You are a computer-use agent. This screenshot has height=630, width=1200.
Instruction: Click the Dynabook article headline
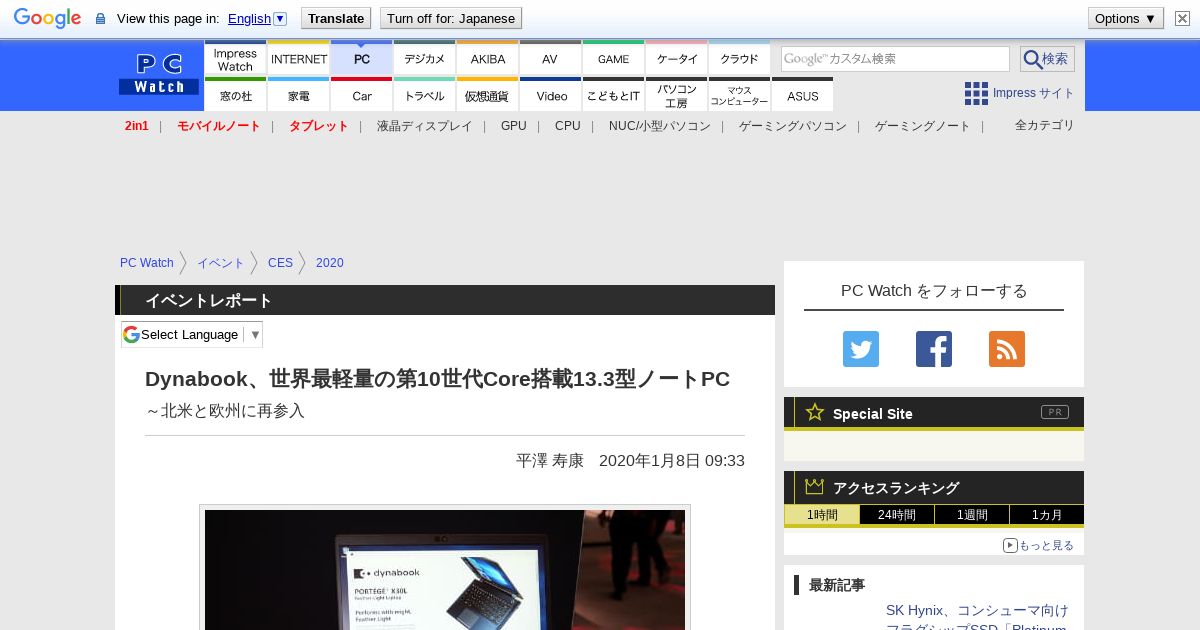click(x=438, y=379)
